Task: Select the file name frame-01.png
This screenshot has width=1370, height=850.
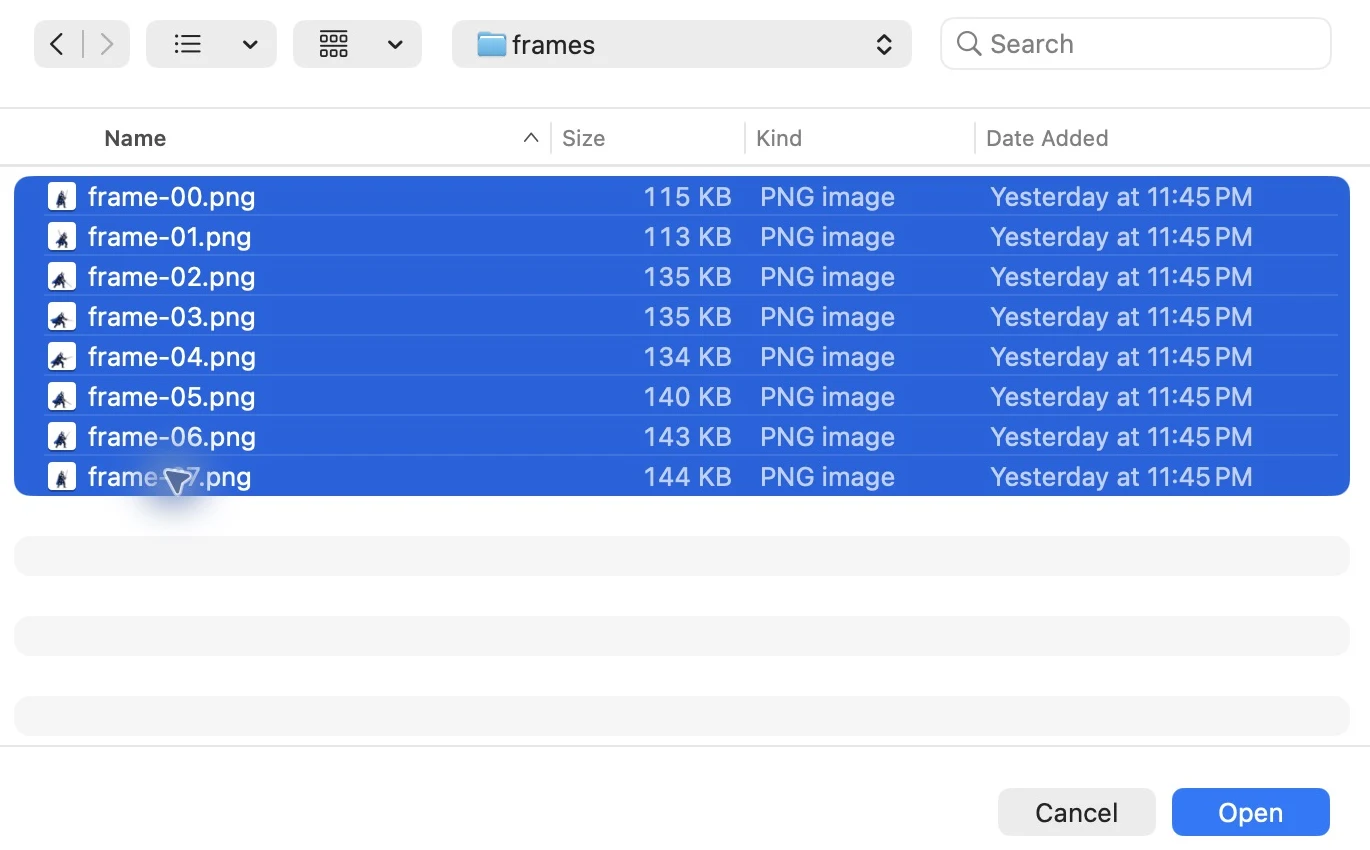Action: pyautogui.click(x=169, y=237)
